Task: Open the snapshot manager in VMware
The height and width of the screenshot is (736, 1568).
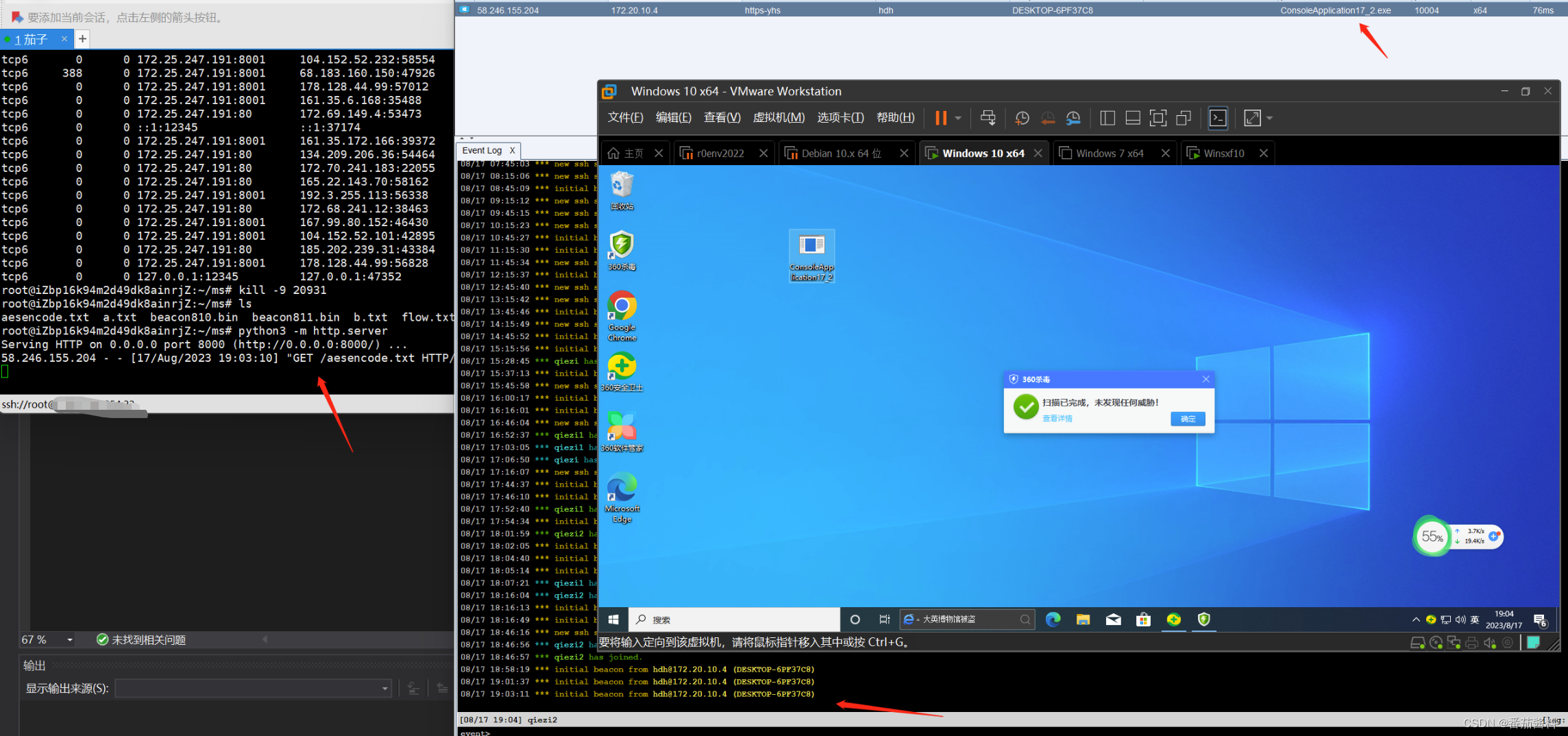Action: (x=1073, y=118)
